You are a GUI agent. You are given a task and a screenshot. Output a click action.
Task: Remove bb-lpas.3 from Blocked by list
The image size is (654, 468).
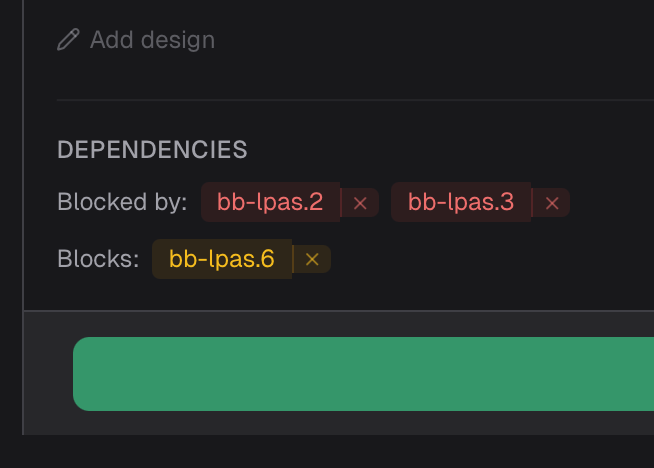[x=551, y=203]
